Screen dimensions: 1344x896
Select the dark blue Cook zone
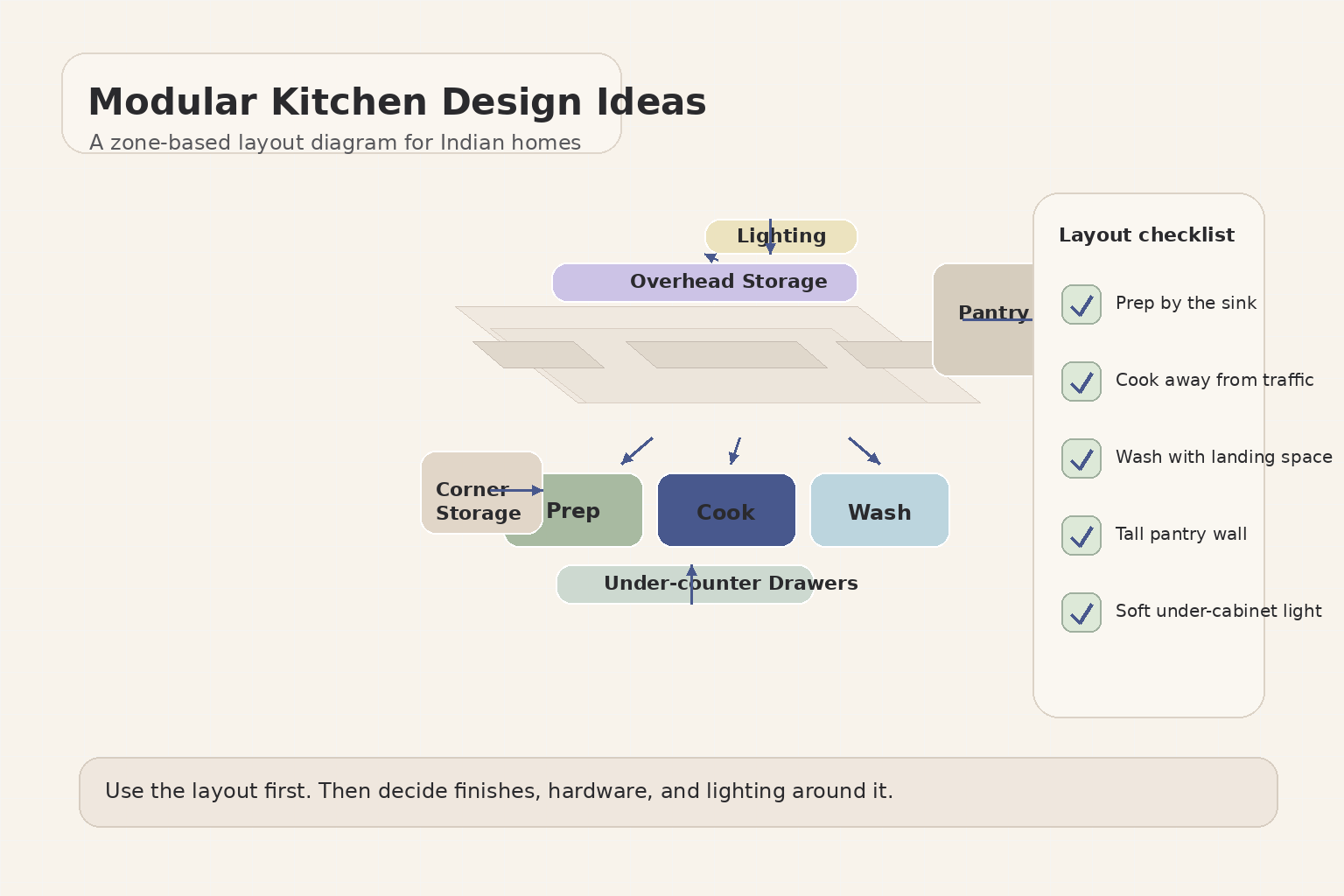(726, 510)
